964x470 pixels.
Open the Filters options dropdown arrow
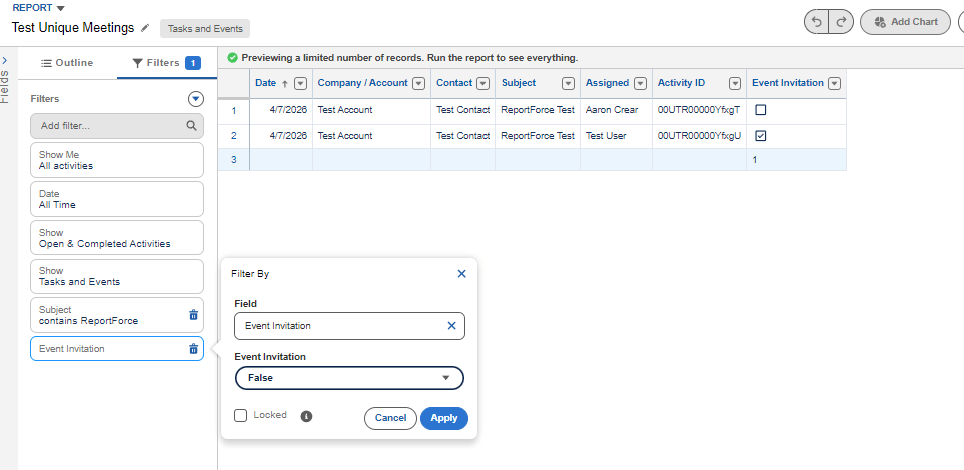coord(196,99)
